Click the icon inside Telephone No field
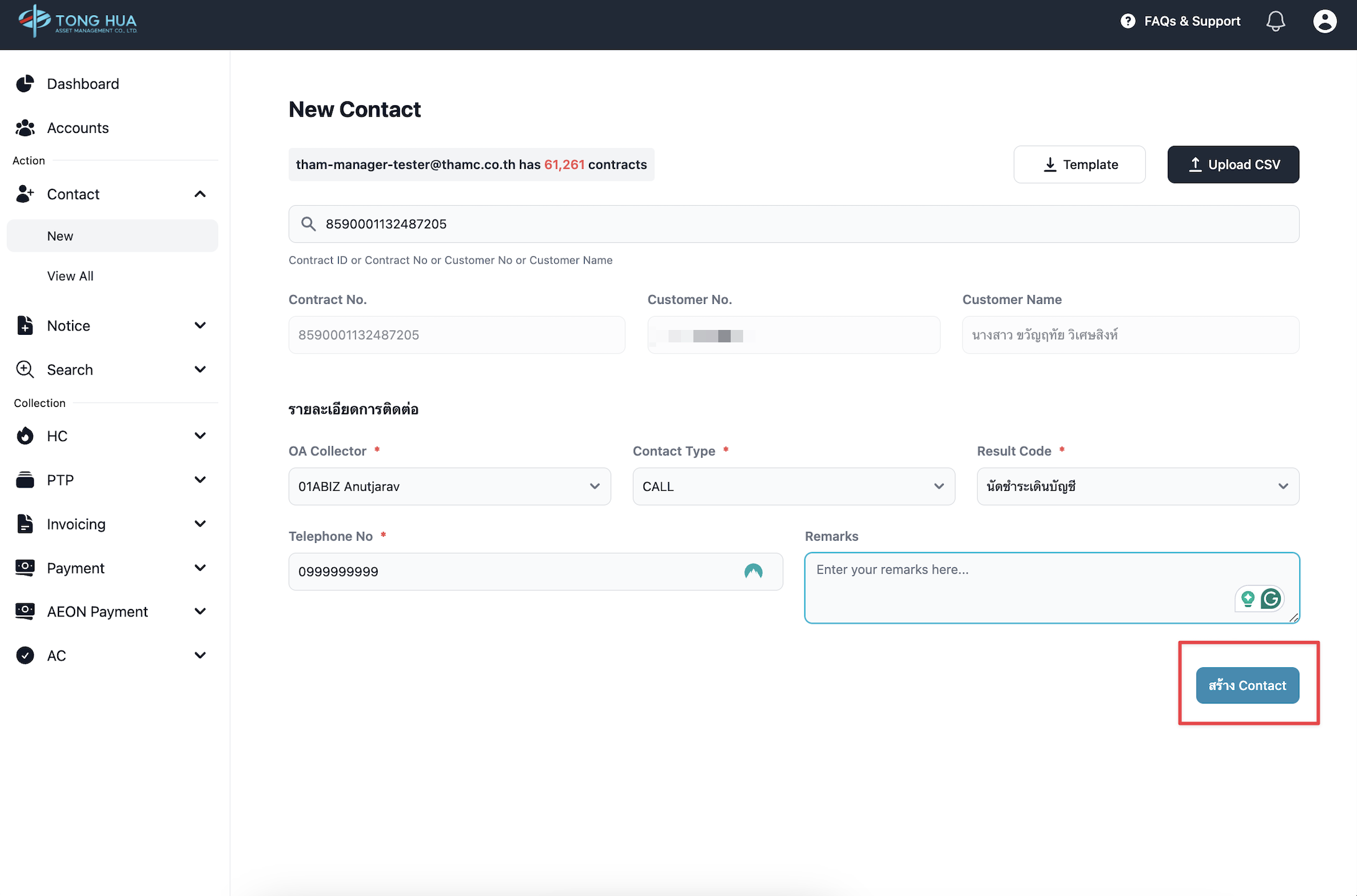1357x896 pixels. point(753,571)
